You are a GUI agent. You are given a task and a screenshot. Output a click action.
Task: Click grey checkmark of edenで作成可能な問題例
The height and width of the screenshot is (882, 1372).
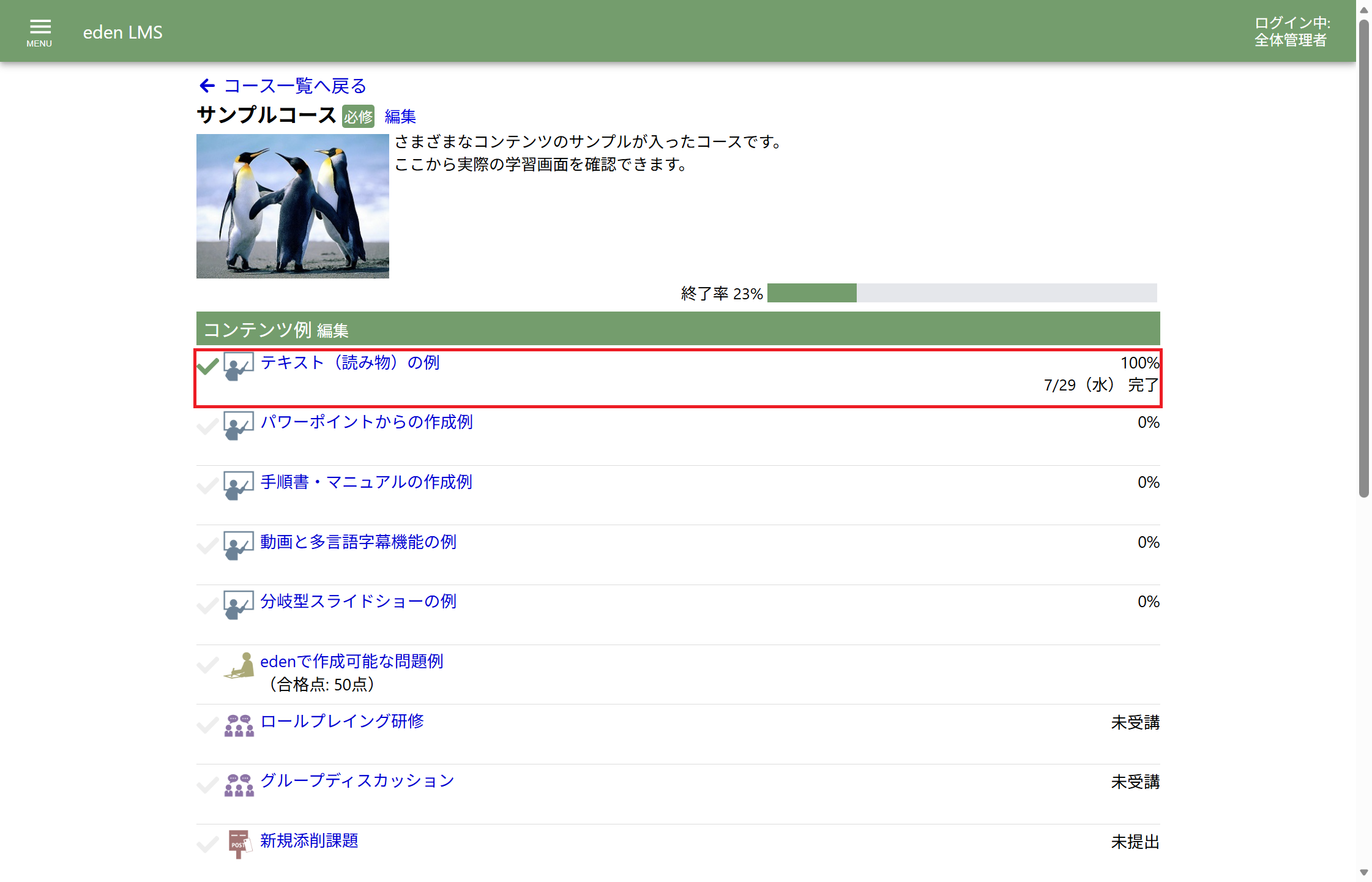[x=208, y=665]
